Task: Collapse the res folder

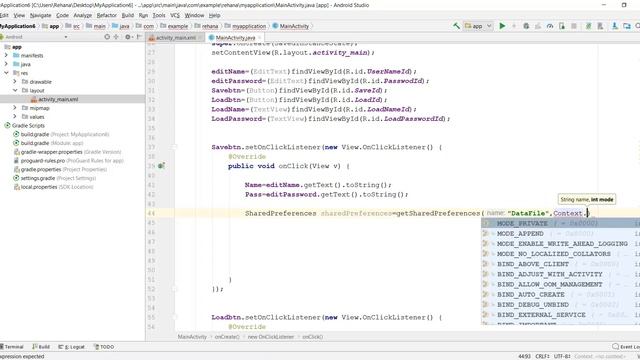Action: [6, 73]
